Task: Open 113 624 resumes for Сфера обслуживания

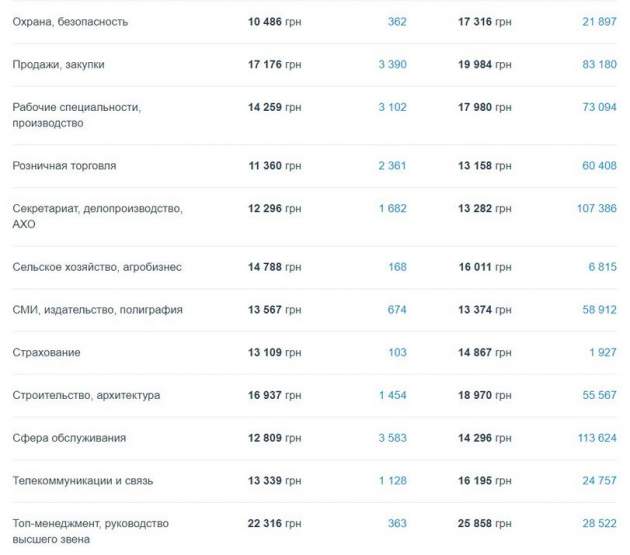Action: coord(597,438)
